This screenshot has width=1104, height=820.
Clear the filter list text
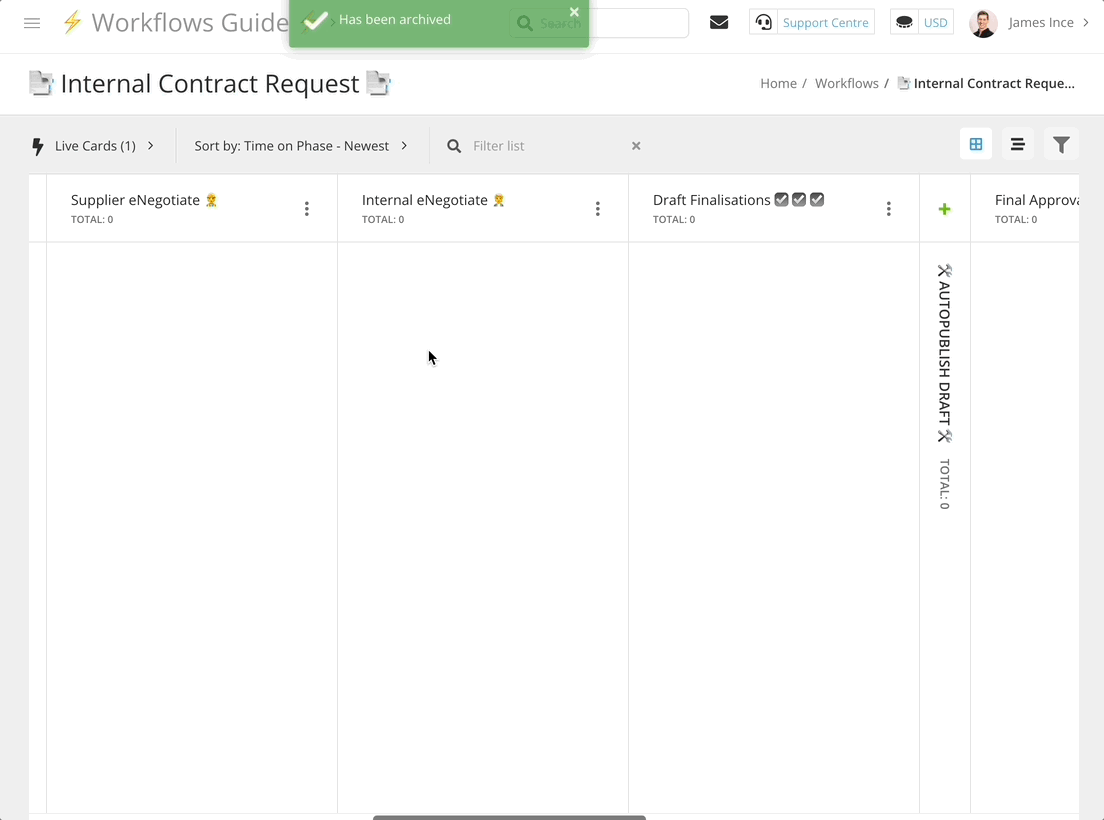point(636,146)
